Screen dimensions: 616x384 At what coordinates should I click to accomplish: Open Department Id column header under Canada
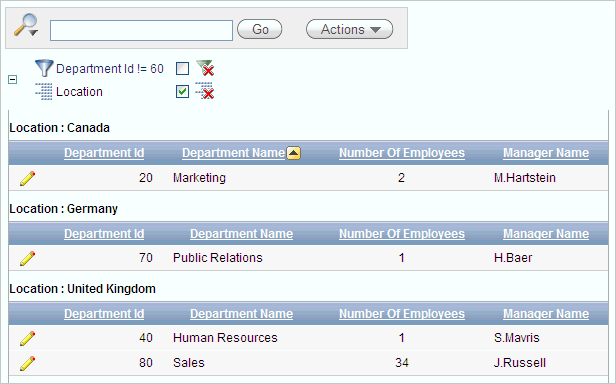(x=104, y=153)
